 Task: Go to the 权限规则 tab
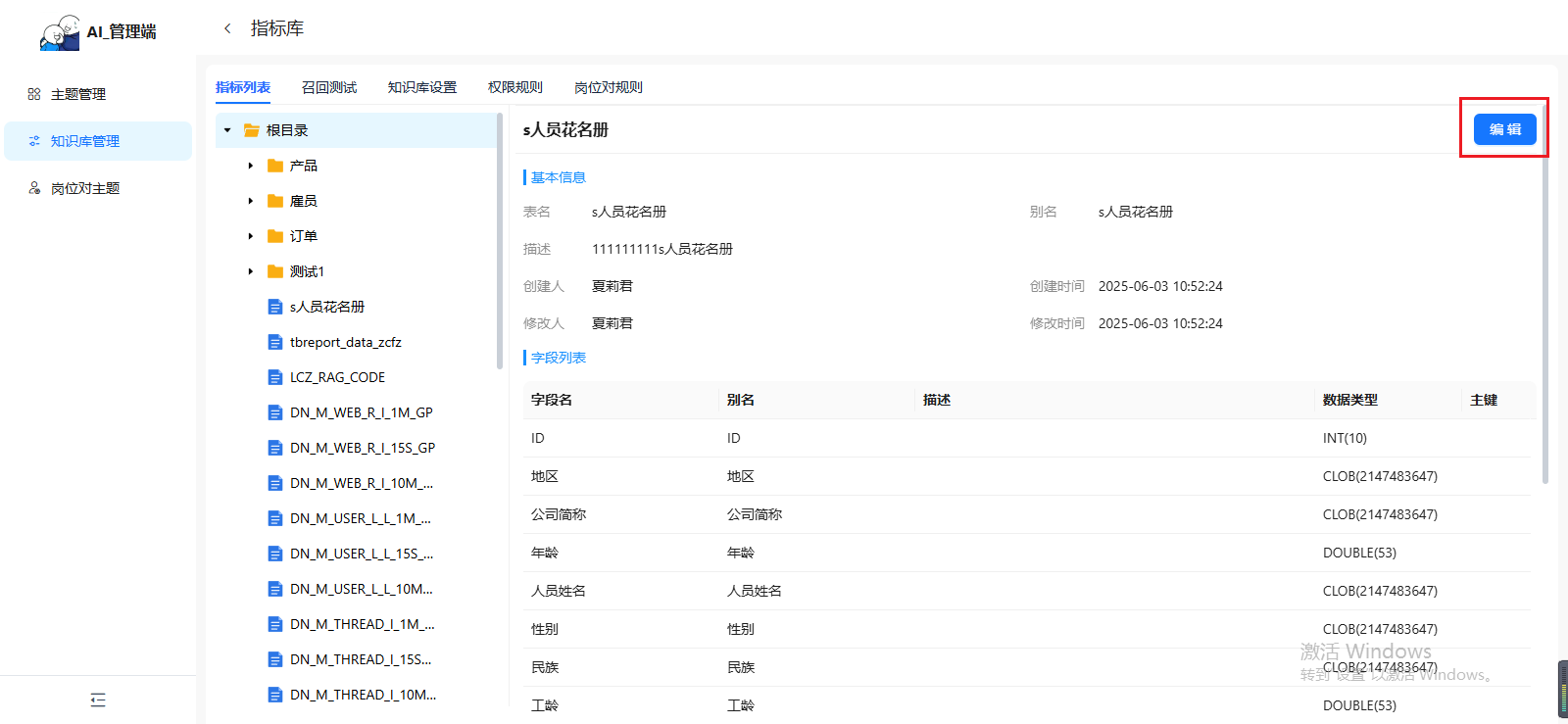[515, 87]
